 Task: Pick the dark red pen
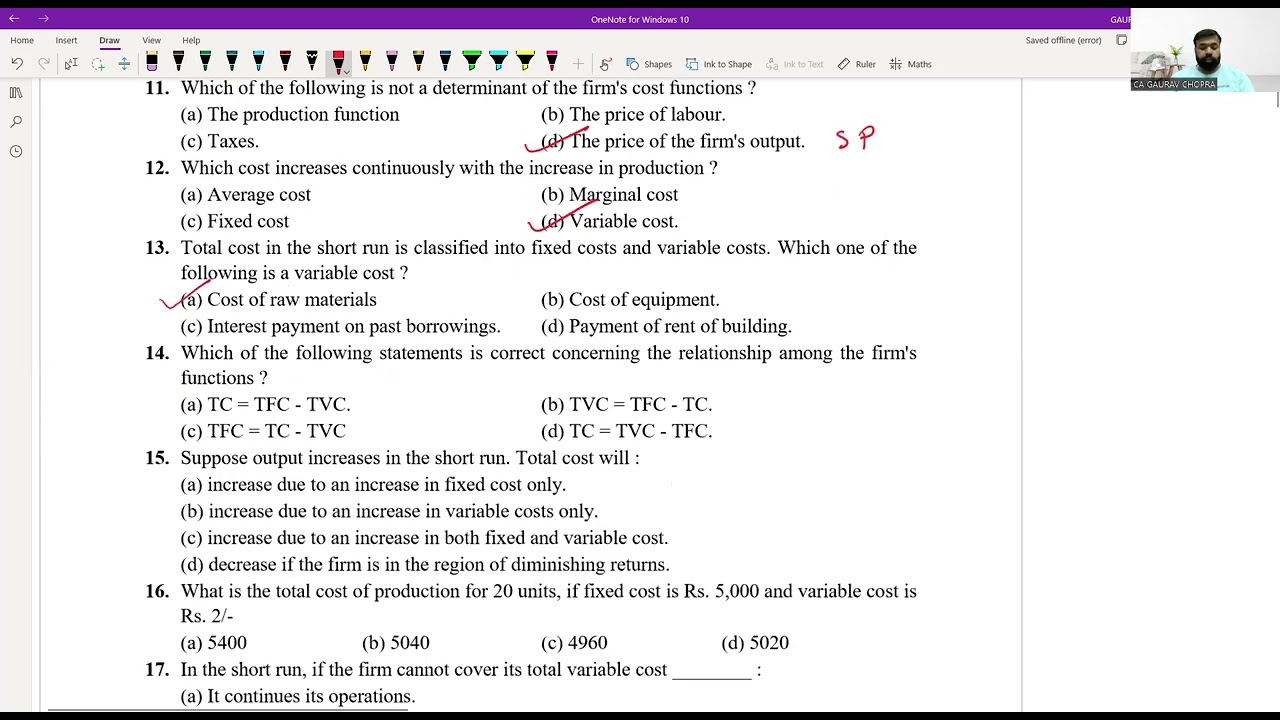[x=285, y=63]
